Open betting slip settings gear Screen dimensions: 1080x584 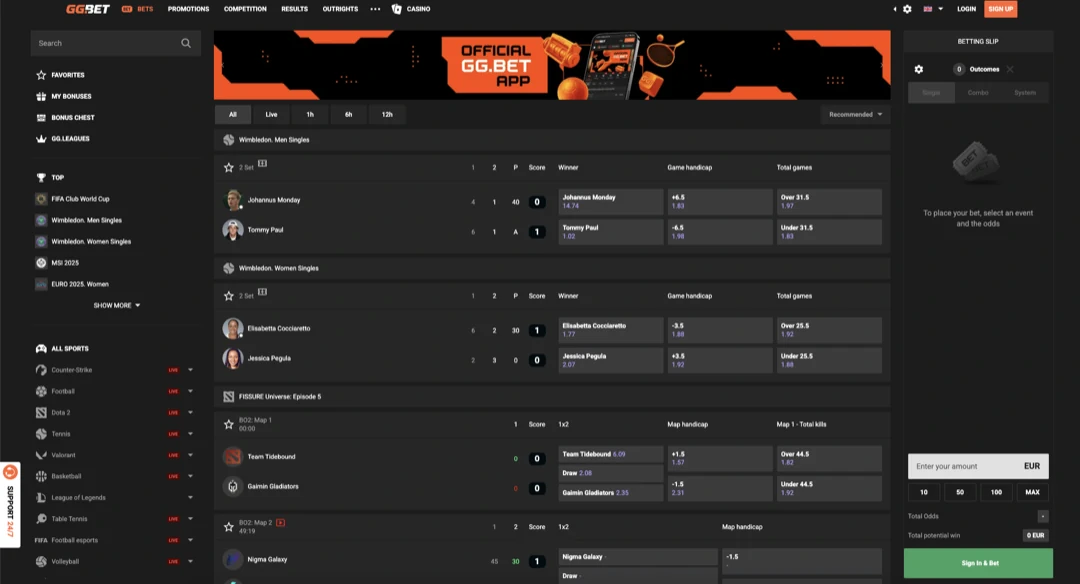coord(919,69)
